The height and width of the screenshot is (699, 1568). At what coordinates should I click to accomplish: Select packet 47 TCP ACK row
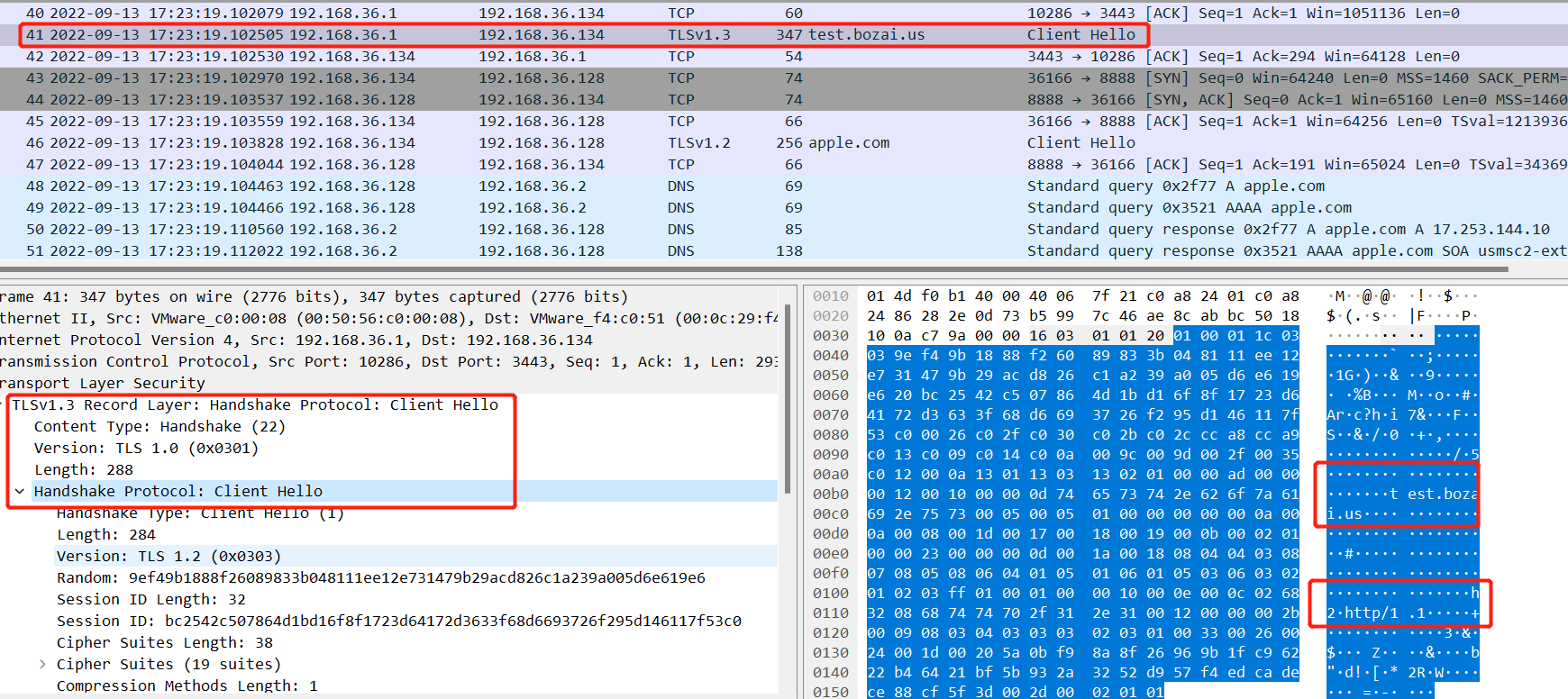pyautogui.click(x=784, y=164)
